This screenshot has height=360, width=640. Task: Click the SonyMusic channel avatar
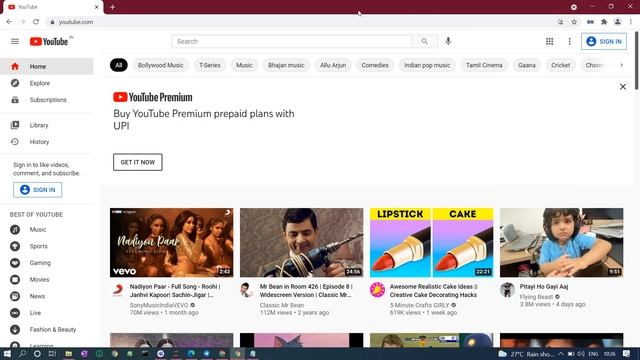[x=118, y=290]
